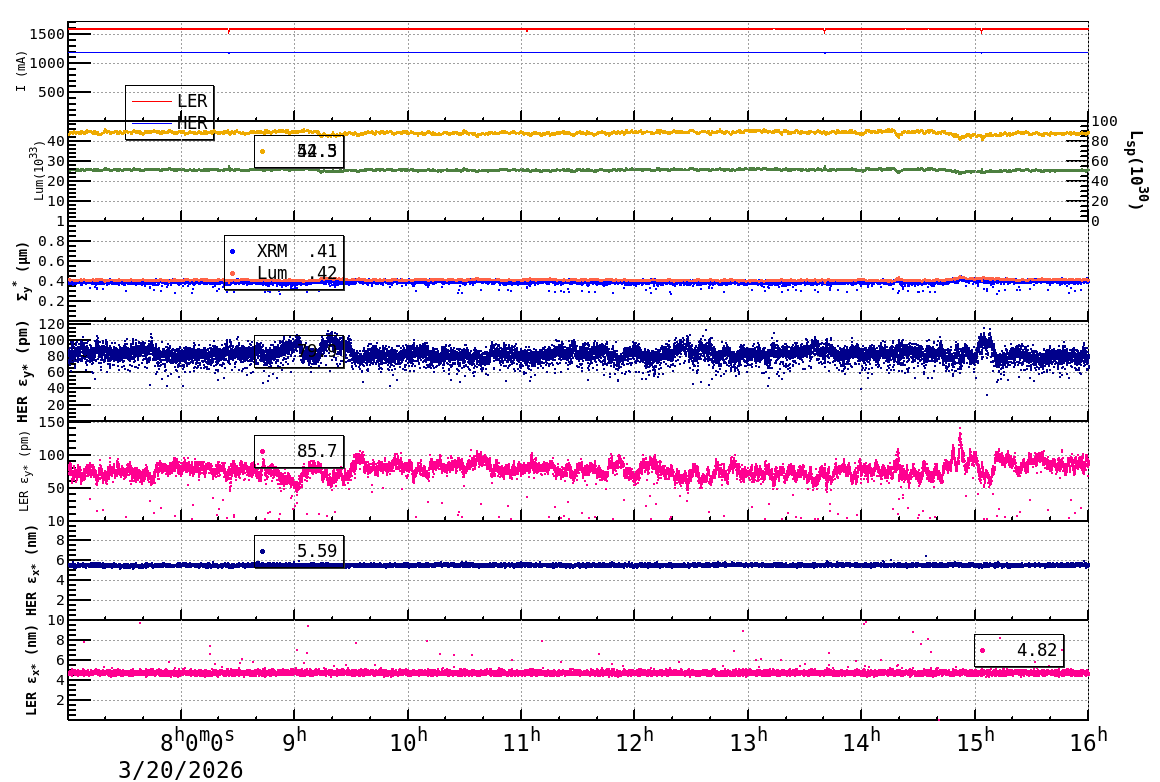Click the yellow marker in the luminosity legend
Viewport: 1160px width, 782px height.
coord(262,151)
